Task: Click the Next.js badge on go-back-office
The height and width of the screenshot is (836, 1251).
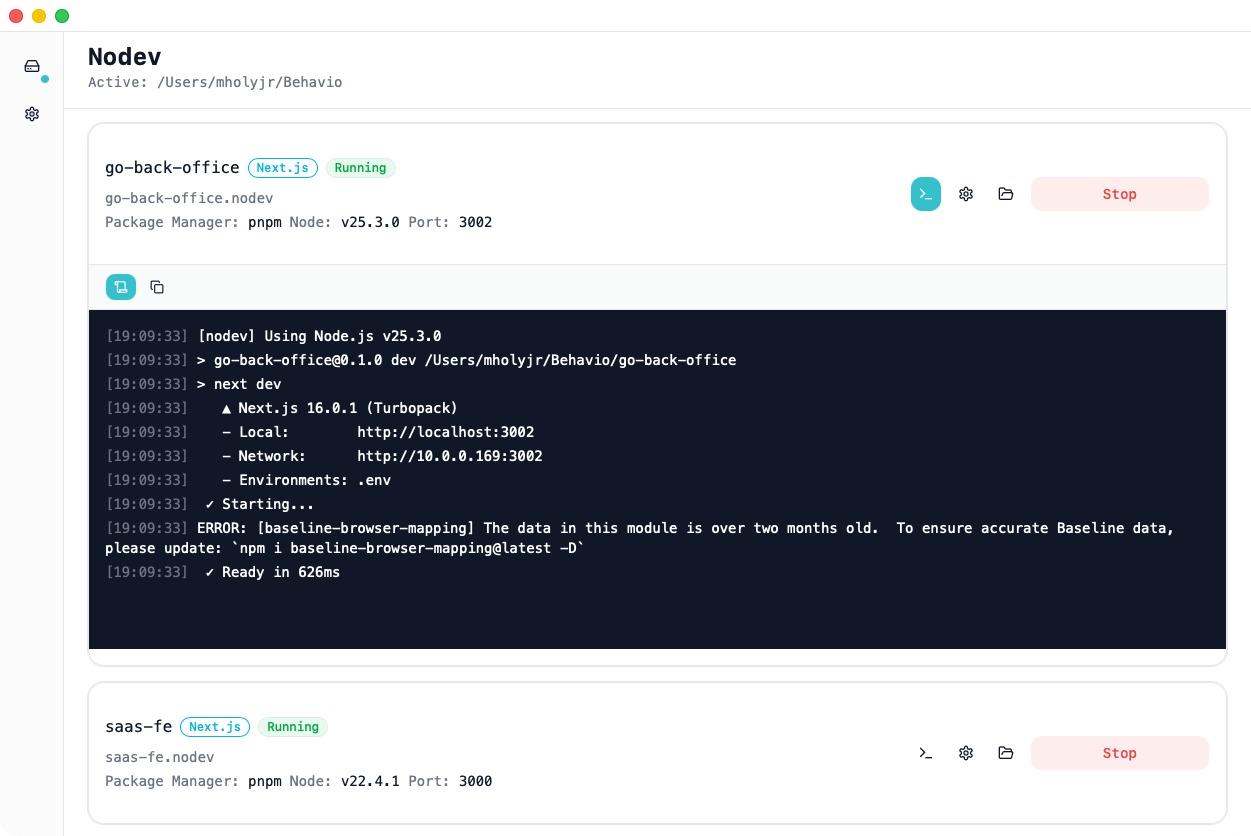Action: coord(282,167)
